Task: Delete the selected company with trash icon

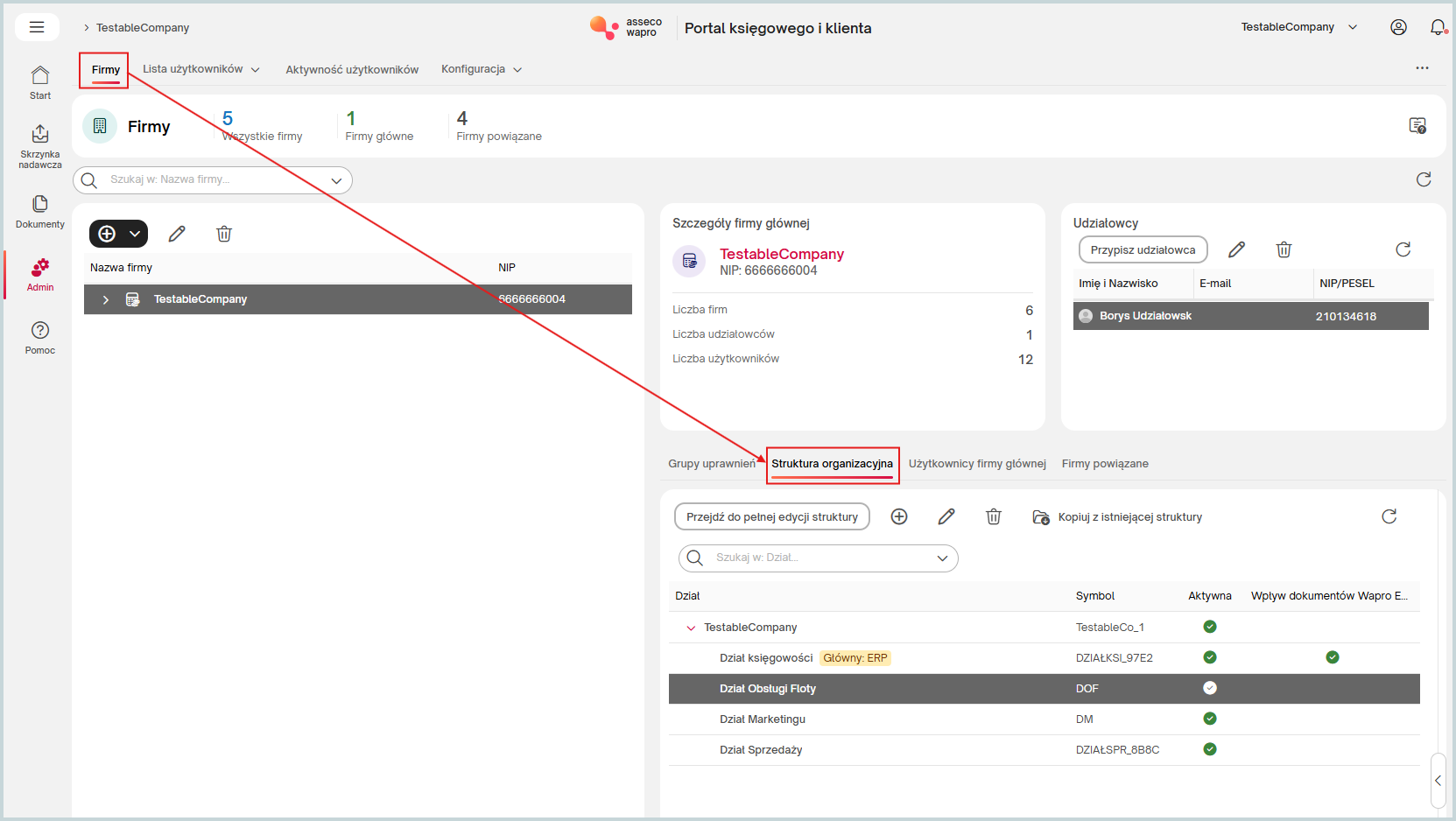Action: click(x=224, y=234)
